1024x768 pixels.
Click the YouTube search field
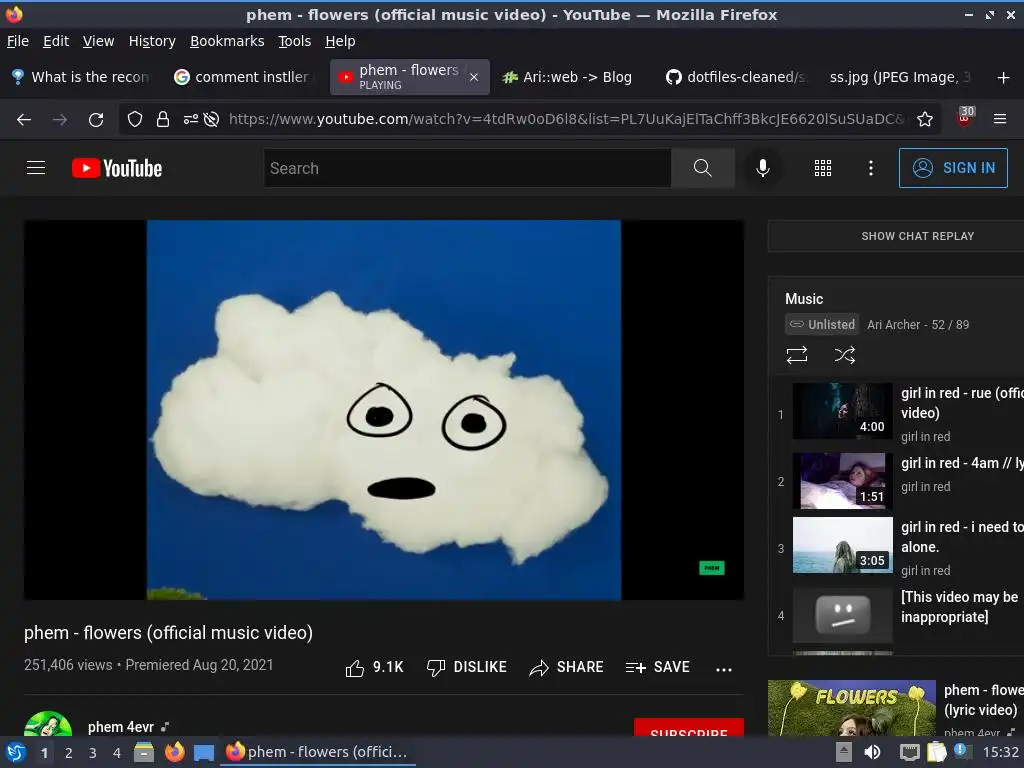point(467,168)
